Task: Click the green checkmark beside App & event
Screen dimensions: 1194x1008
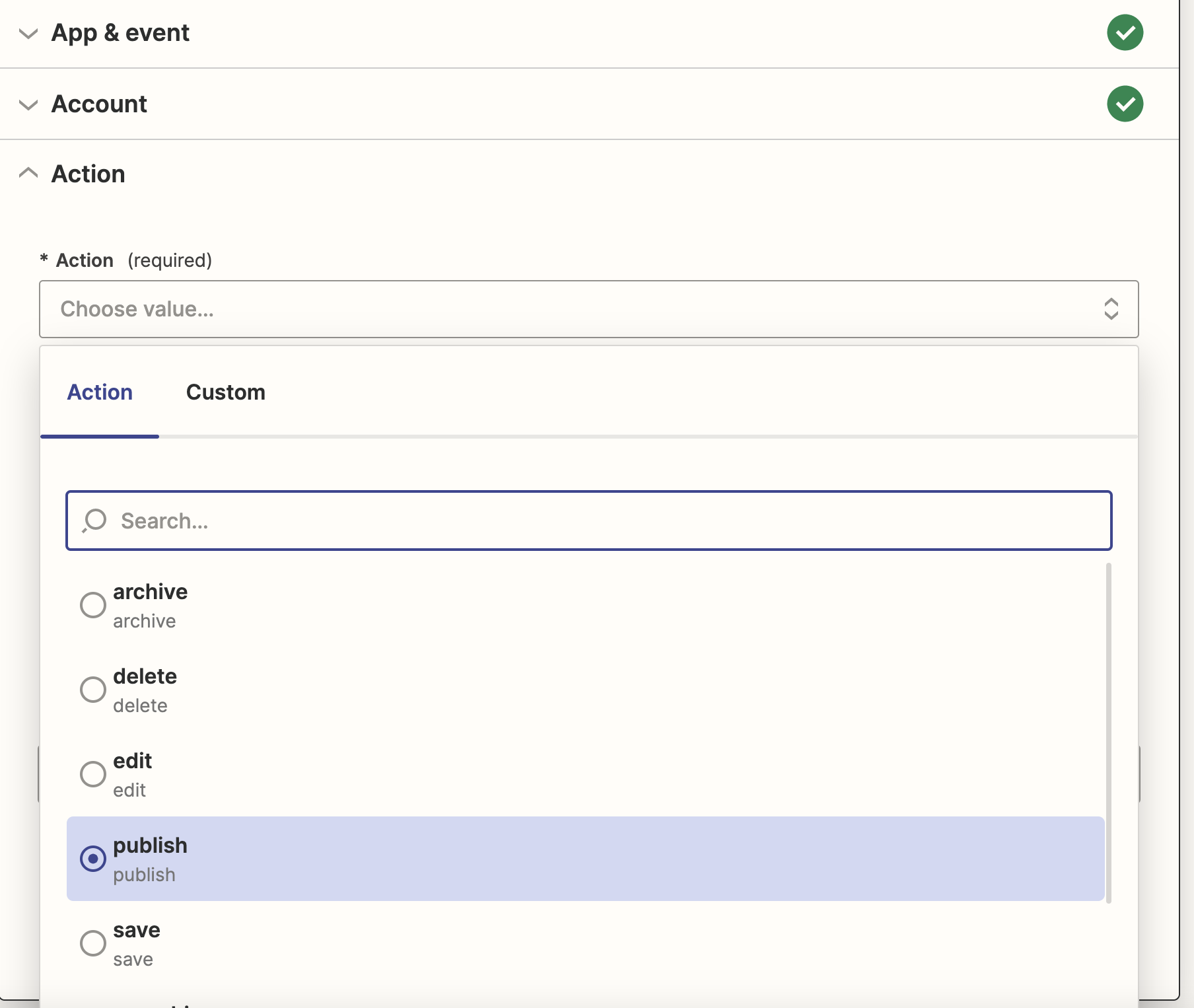Action: click(x=1125, y=32)
